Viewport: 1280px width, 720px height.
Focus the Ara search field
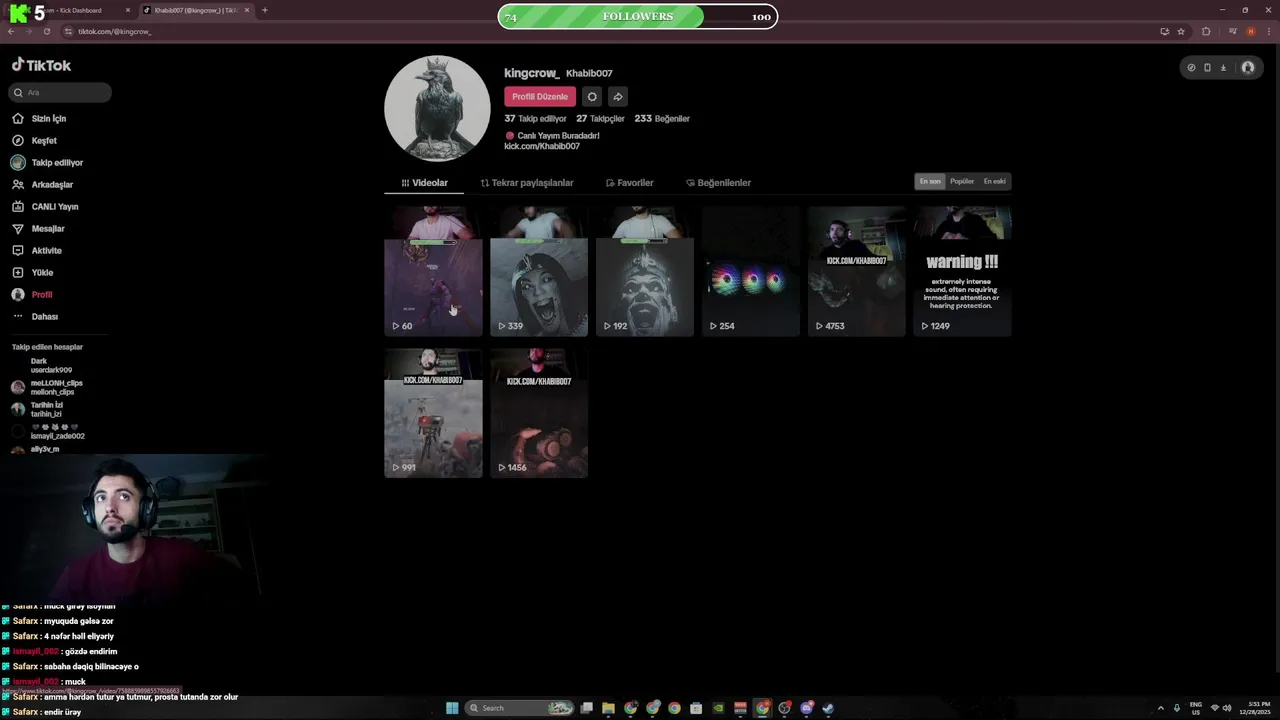(60, 92)
